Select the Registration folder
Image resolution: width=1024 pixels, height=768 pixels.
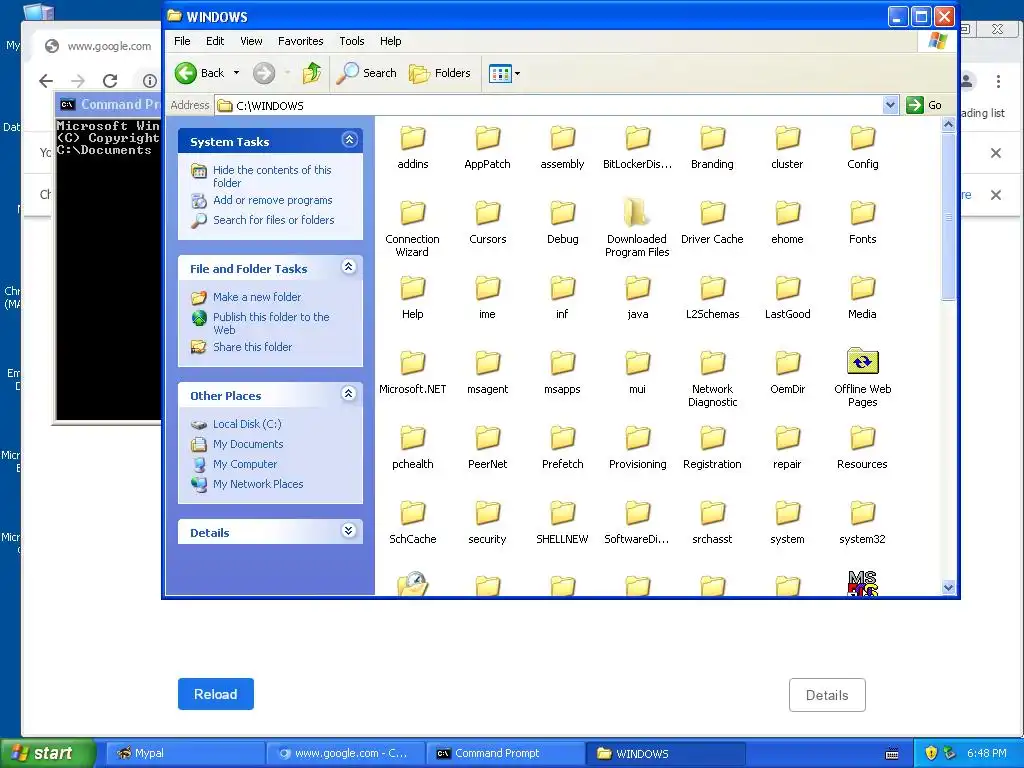point(712,449)
